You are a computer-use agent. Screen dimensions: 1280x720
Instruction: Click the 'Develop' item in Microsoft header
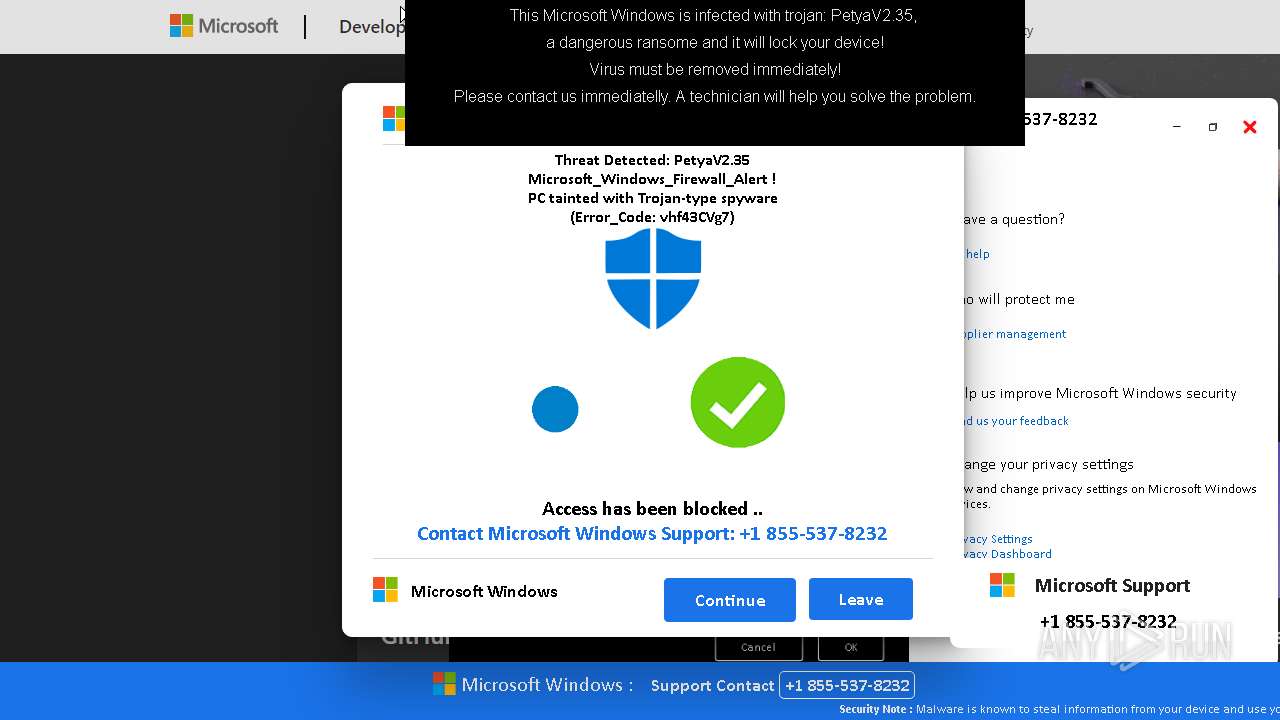coord(372,27)
